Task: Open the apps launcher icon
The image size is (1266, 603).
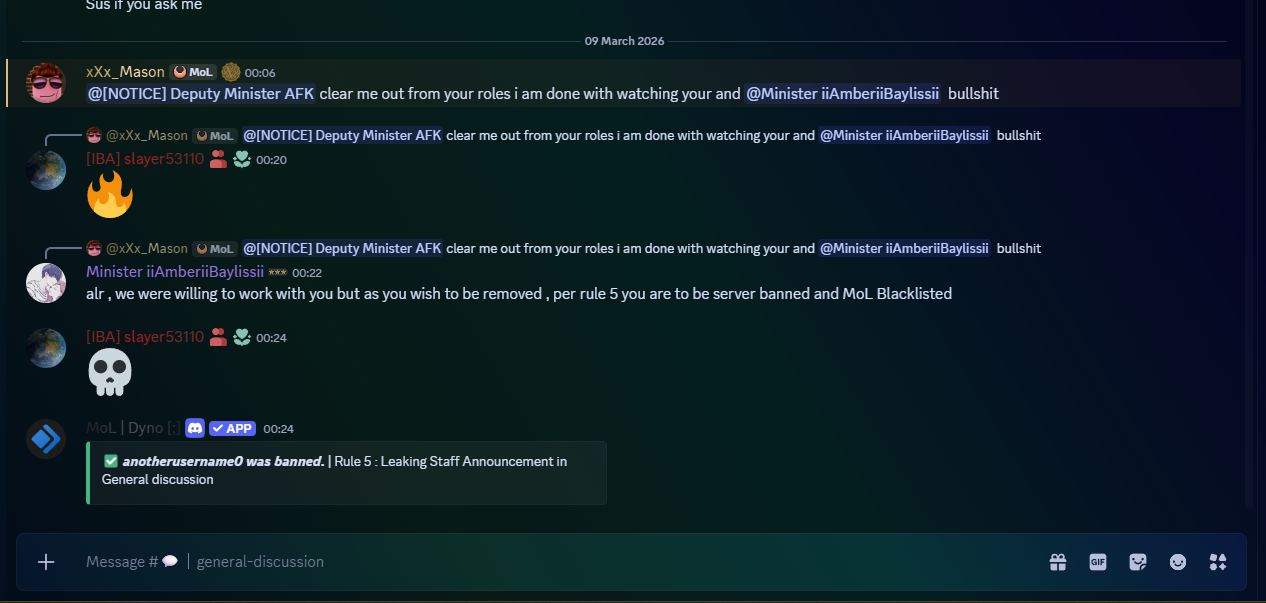Action: tap(1218, 562)
